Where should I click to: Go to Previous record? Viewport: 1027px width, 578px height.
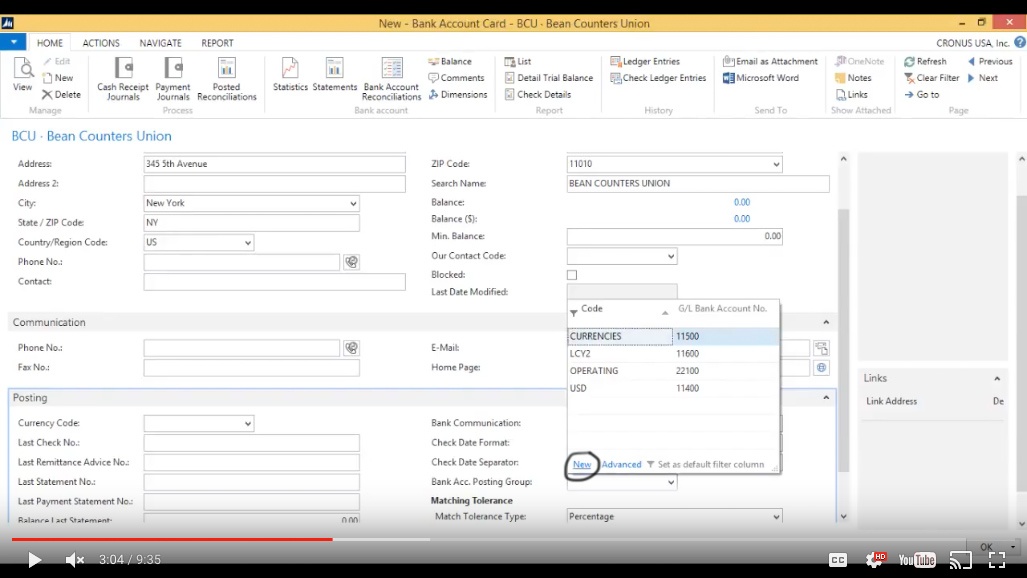990,61
